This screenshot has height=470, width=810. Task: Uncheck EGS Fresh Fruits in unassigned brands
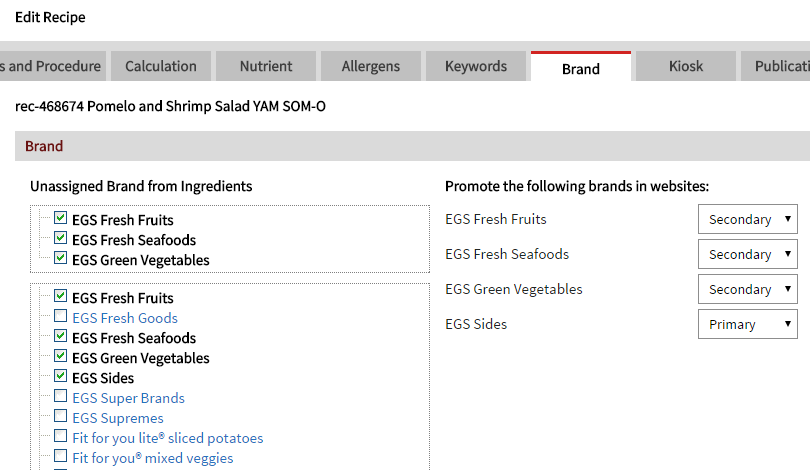[61, 218]
